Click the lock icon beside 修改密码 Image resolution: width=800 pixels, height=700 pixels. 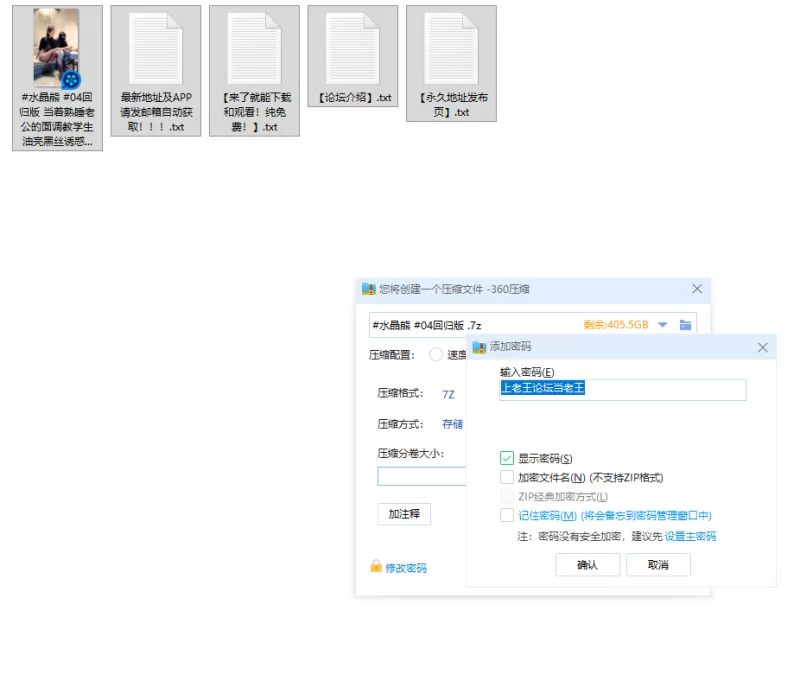point(376,566)
